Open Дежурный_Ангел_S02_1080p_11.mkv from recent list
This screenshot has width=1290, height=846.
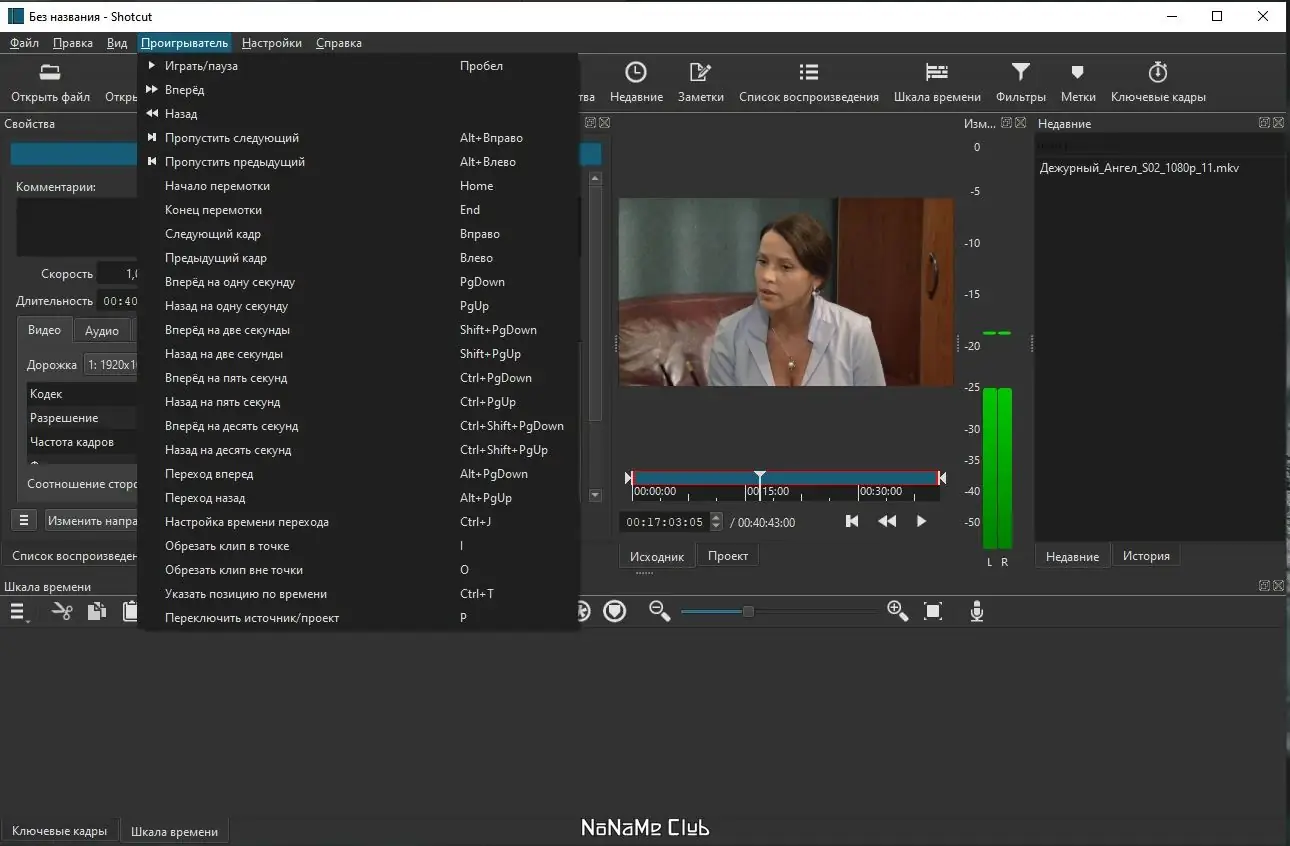click(x=1139, y=168)
